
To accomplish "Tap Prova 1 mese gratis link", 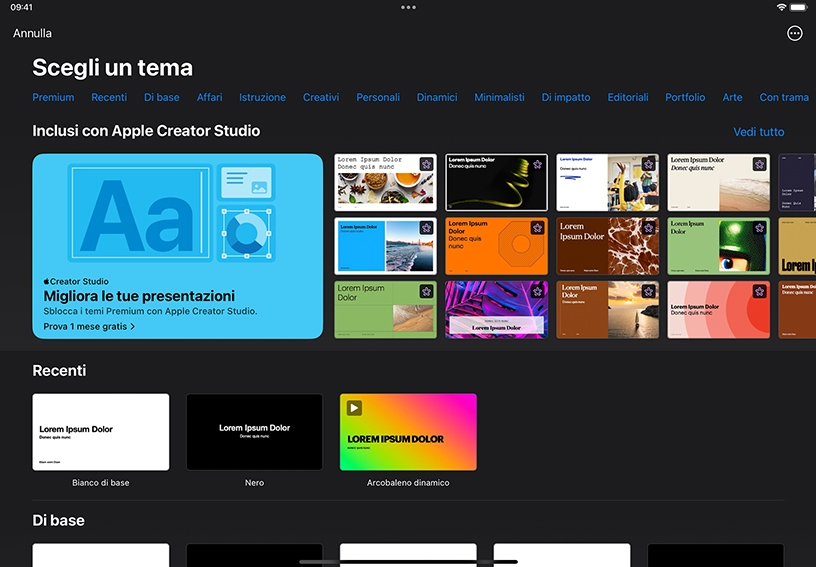I will tap(89, 326).
